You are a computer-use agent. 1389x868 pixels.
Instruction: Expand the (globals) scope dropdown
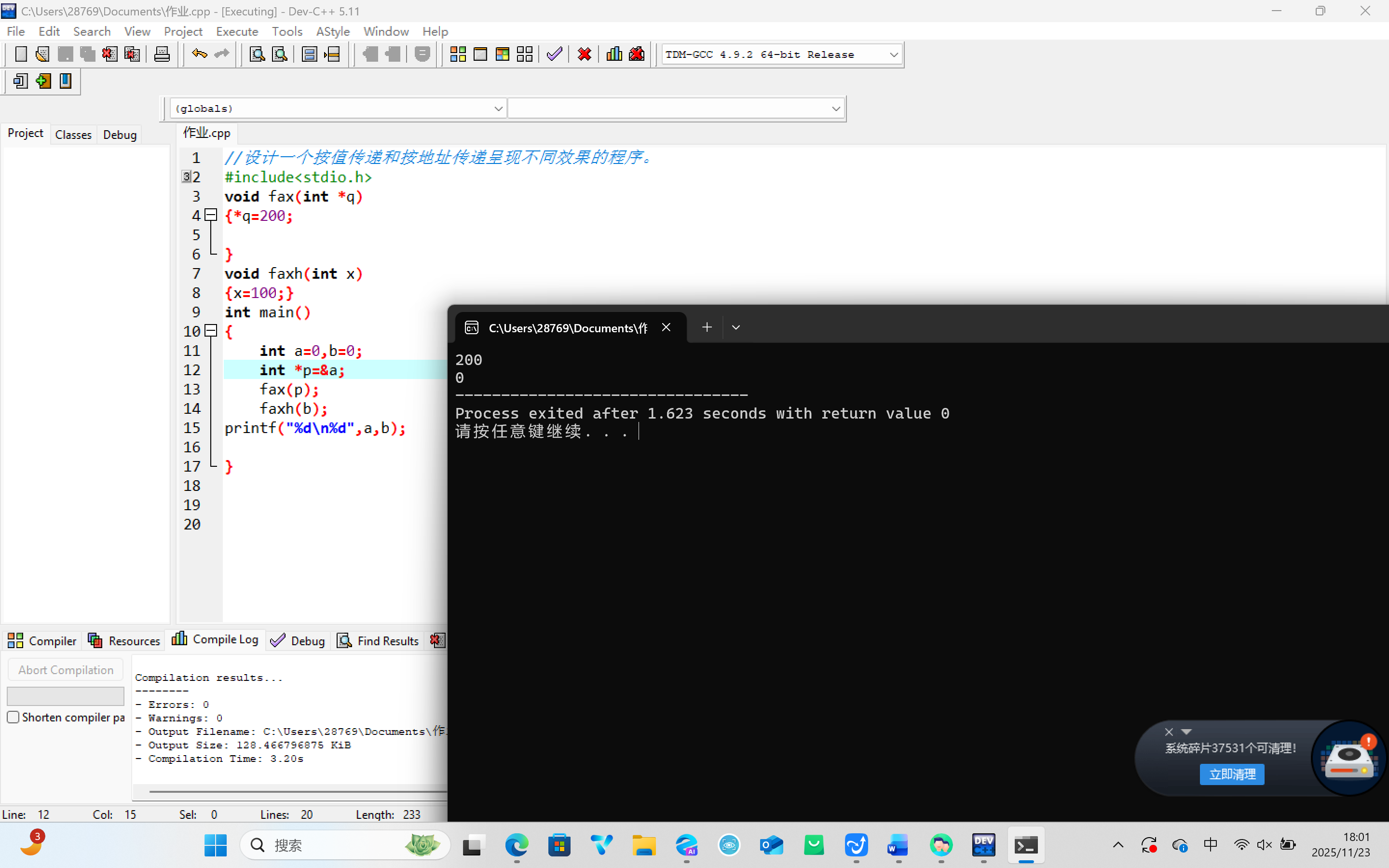pos(498,108)
